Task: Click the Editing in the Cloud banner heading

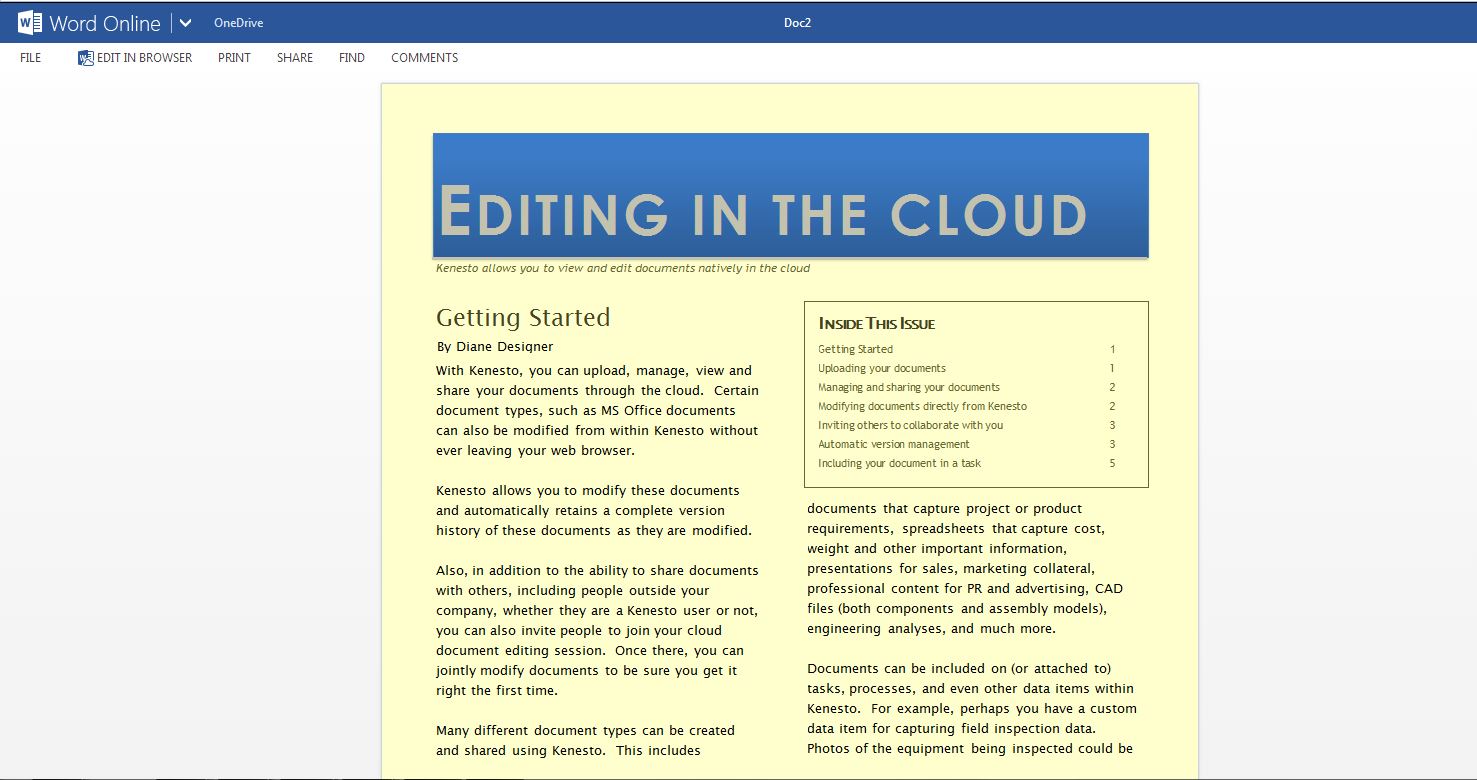Action: tap(762, 212)
